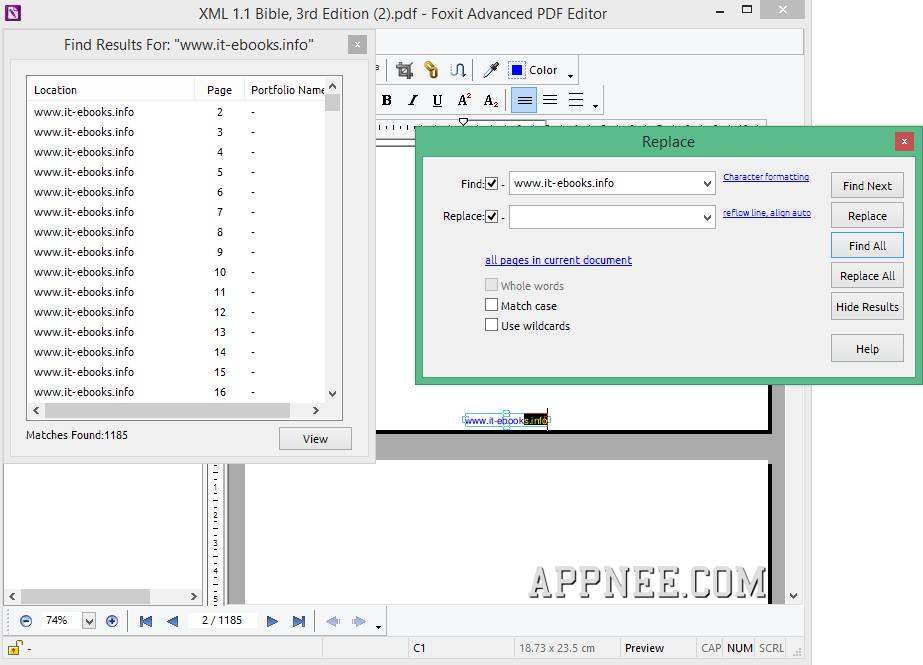Image resolution: width=923 pixels, height=665 pixels.
Task: Click into the Replace text field
Action: (x=605, y=217)
